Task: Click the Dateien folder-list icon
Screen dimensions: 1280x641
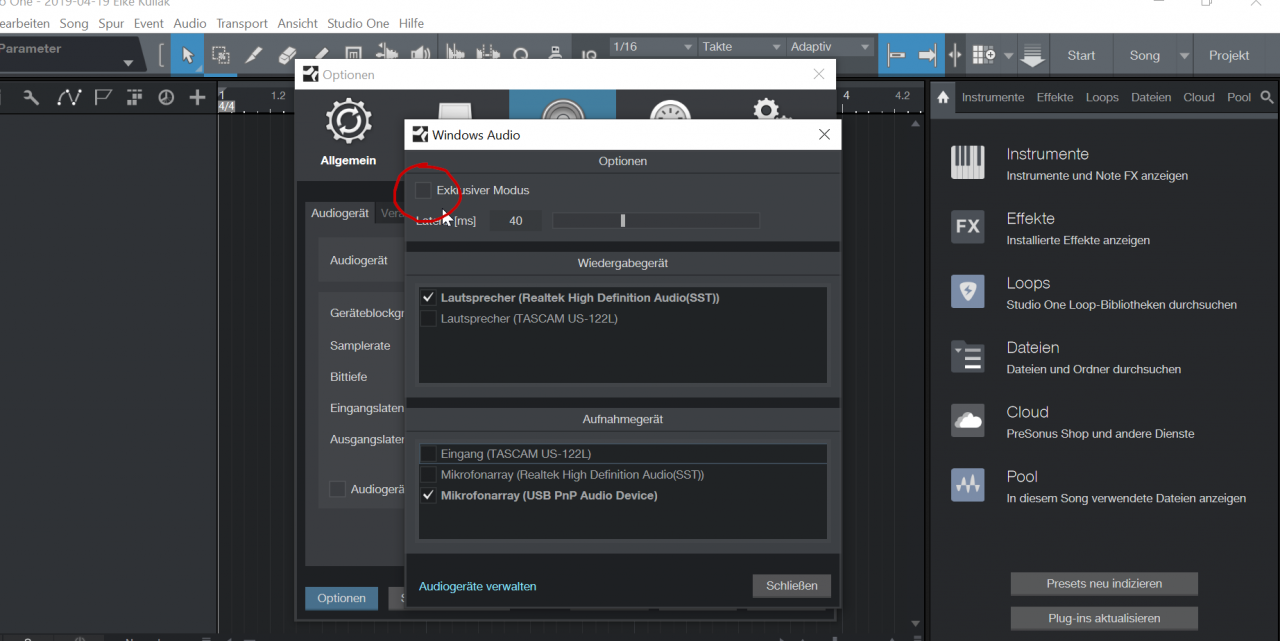Action: click(x=967, y=356)
